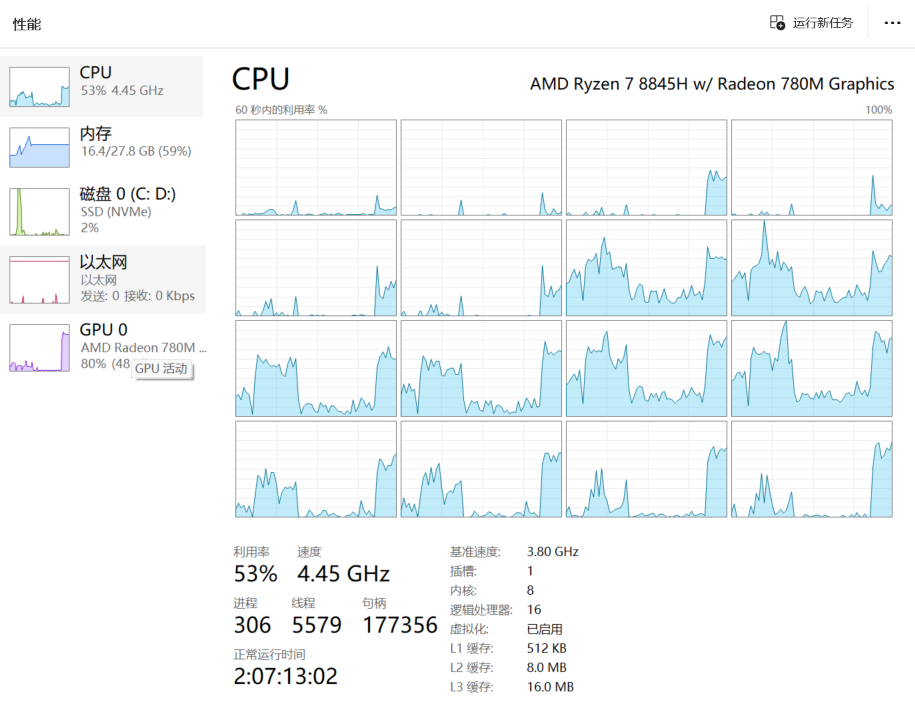The width and height of the screenshot is (915, 714).
Task: Select the AMD Radeon 780M GPU entry
Action: 102,348
